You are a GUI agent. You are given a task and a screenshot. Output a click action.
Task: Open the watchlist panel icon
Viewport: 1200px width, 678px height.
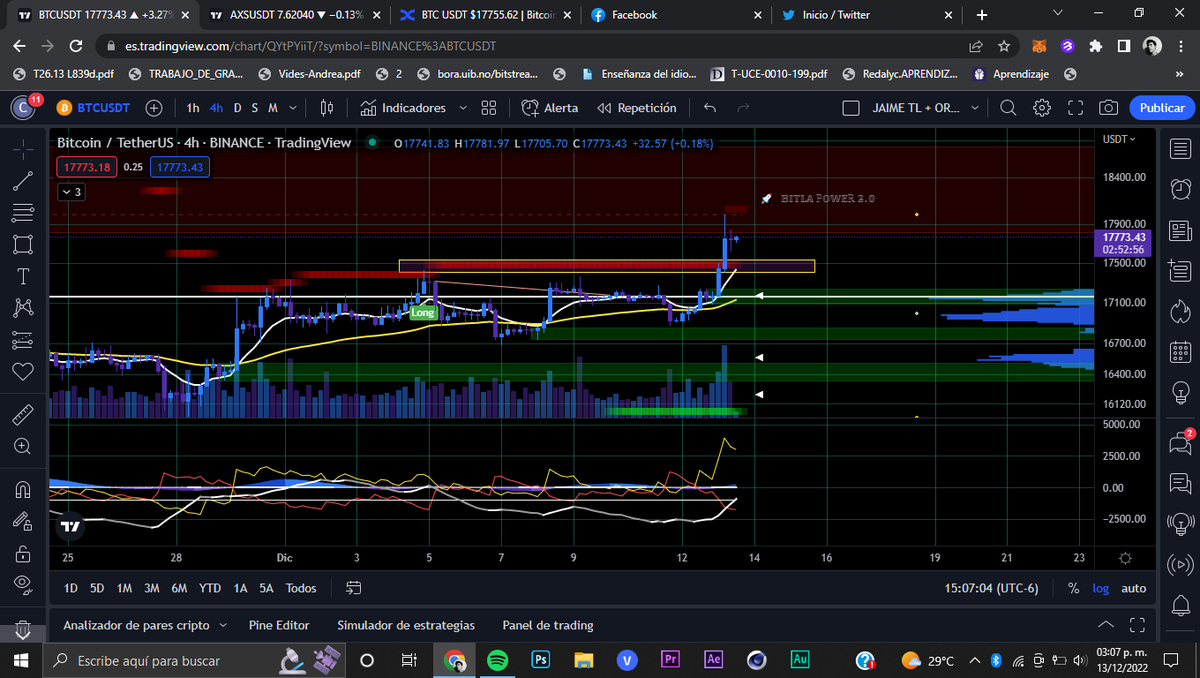pyautogui.click(x=1180, y=150)
